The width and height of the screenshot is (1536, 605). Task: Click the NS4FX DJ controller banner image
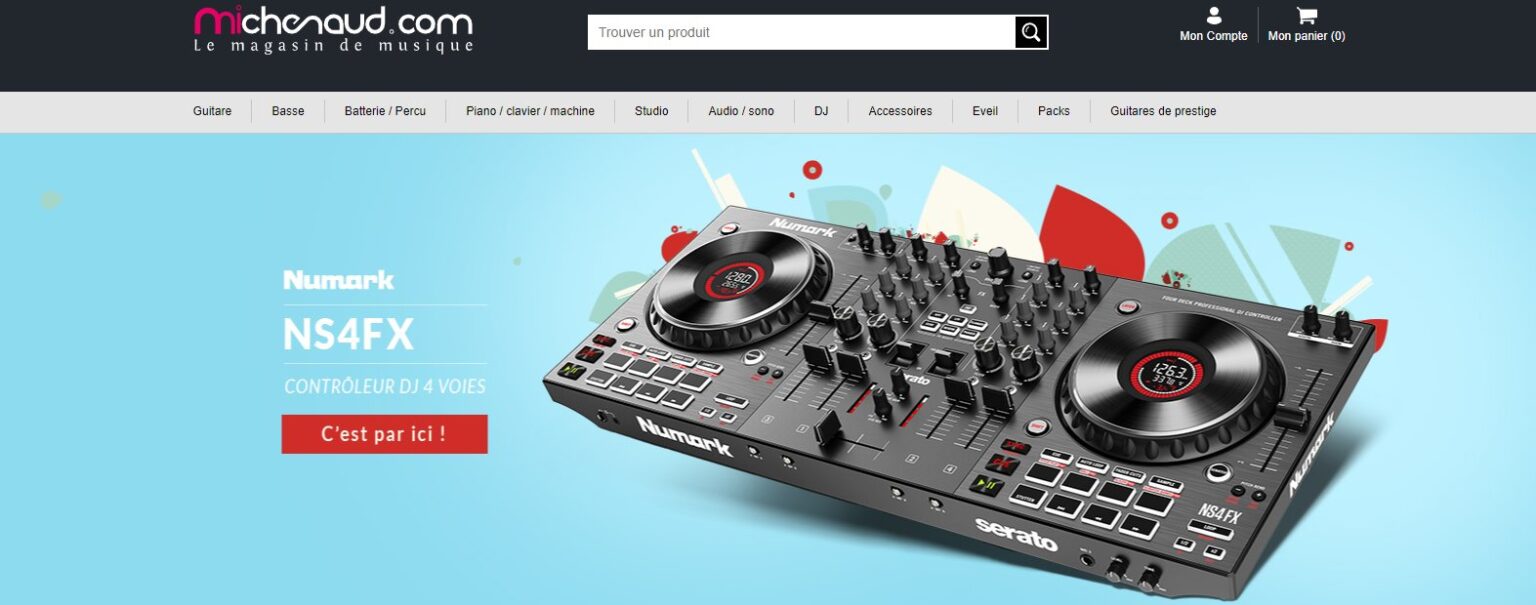[960, 400]
